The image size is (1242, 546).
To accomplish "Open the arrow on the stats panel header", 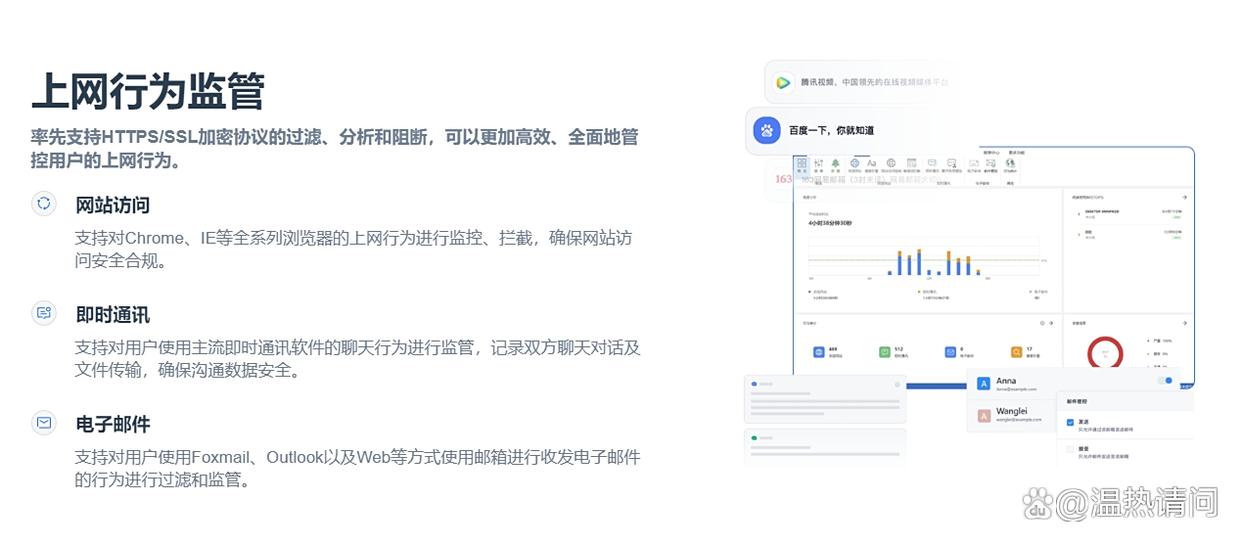I will coord(1052,323).
